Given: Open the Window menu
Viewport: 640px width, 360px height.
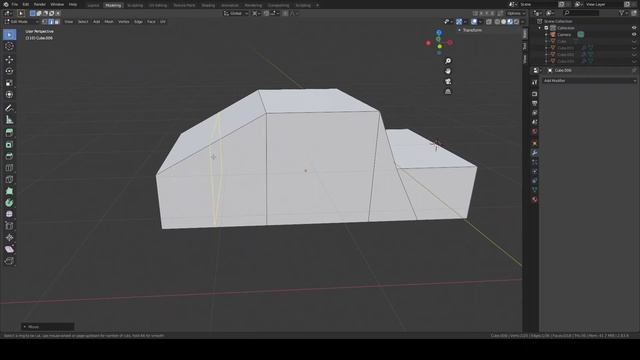Looking at the screenshot, I should click(x=57, y=4).
